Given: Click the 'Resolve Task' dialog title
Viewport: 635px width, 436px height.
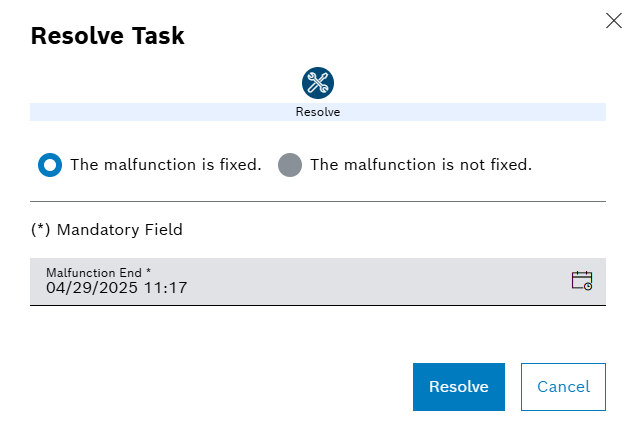Looking at the screenshot, I should 107,36.
